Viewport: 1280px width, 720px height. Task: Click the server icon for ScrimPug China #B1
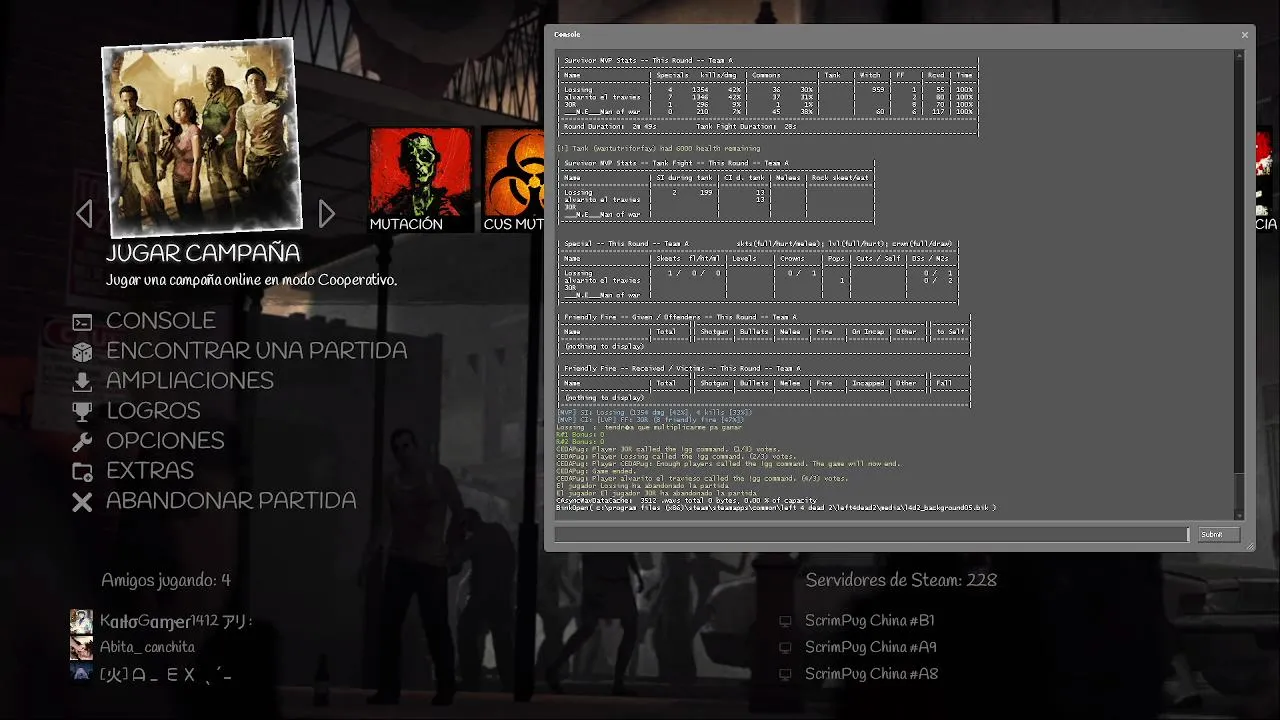tap(785, 621)
